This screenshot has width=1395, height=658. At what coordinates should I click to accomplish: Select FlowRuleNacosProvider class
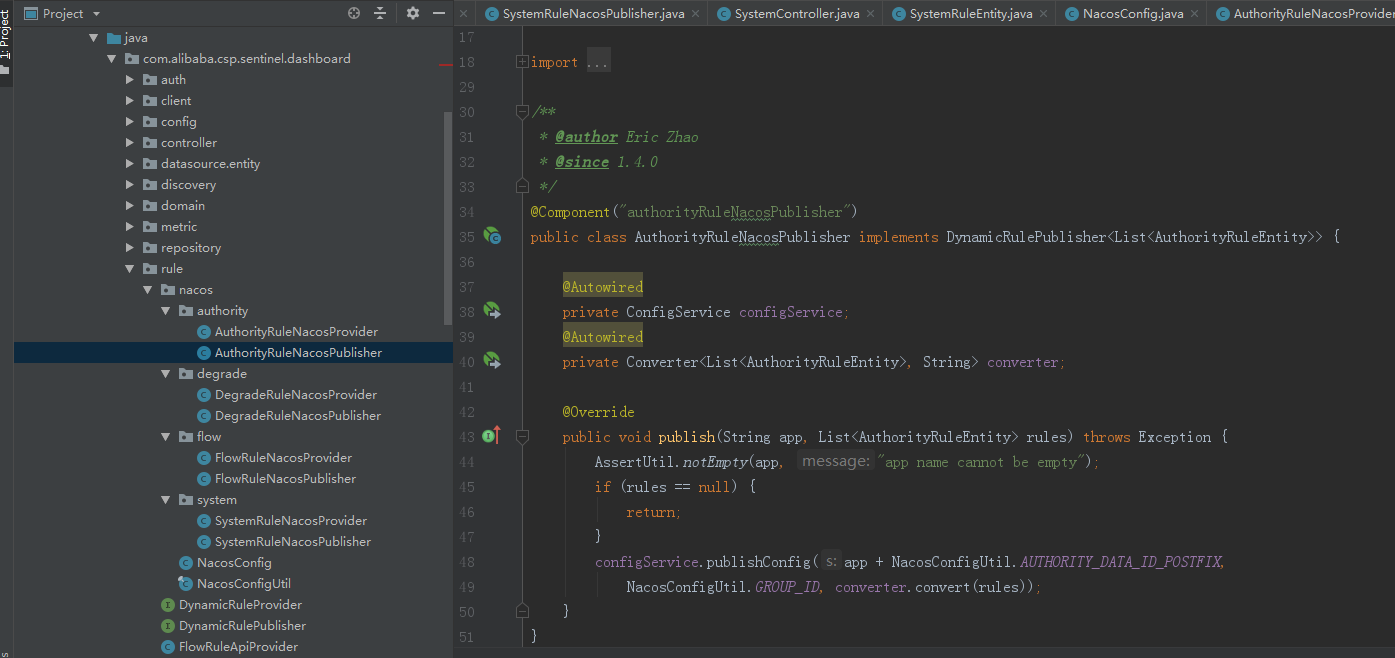point(283,458)
